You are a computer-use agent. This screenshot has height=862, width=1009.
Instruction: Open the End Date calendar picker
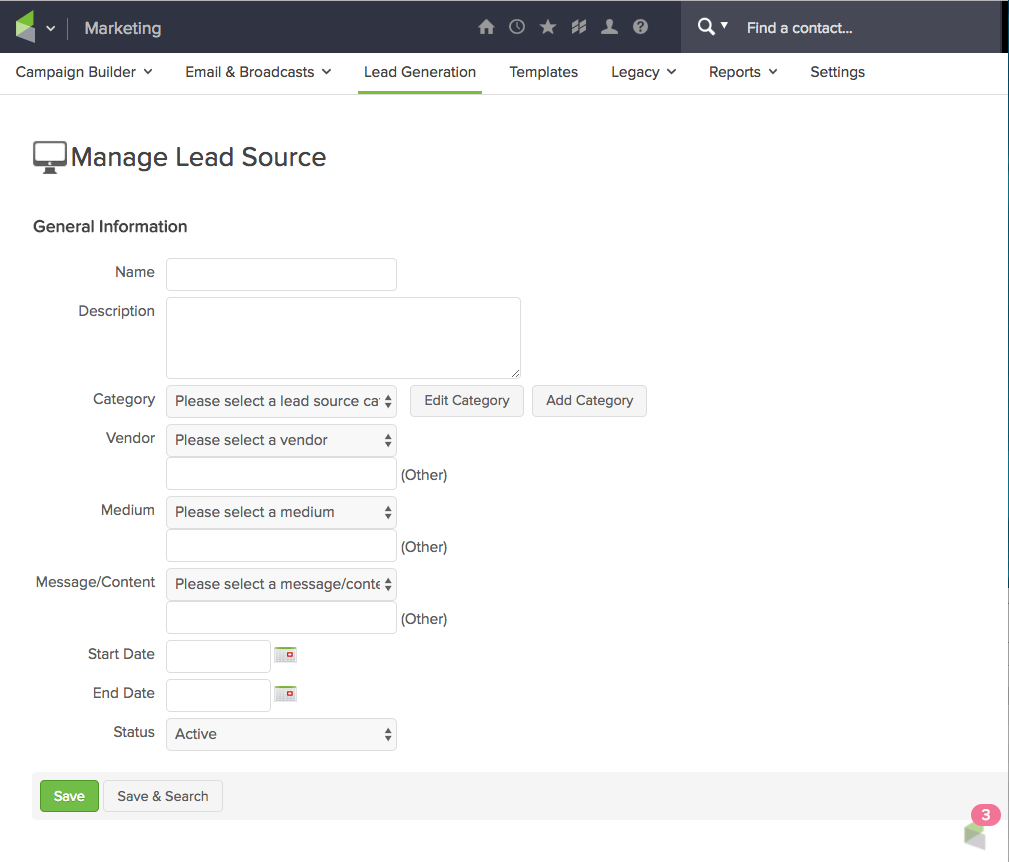pos(285,693)
